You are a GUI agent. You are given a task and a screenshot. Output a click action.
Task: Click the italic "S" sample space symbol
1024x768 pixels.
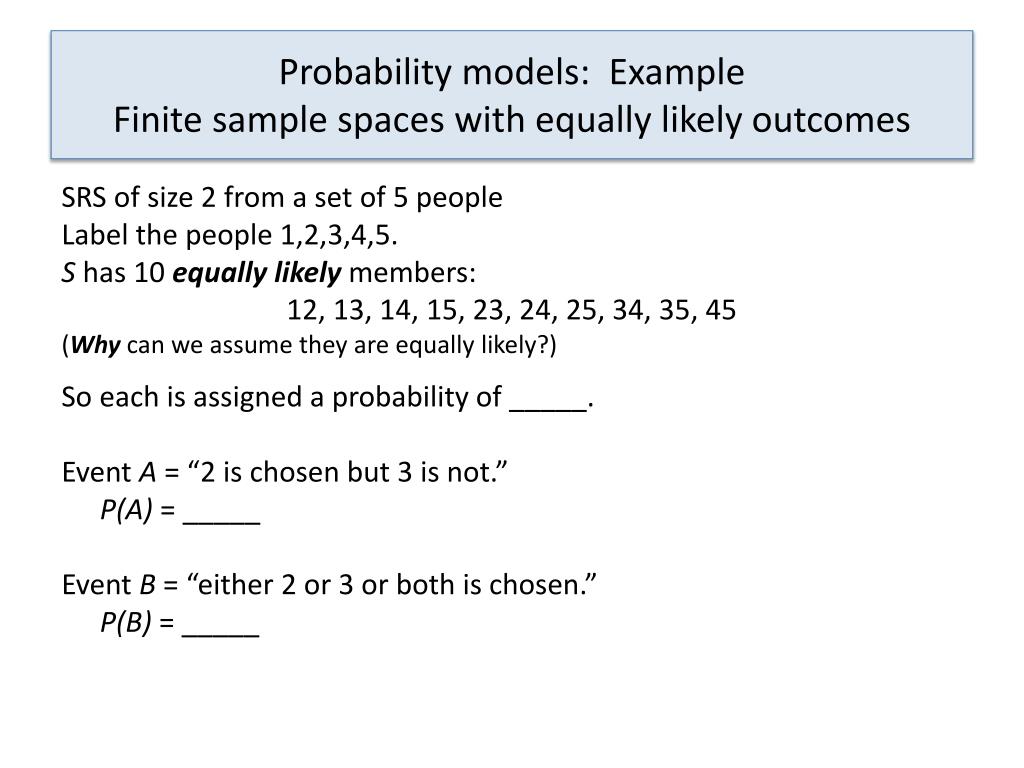coord(68,273)
